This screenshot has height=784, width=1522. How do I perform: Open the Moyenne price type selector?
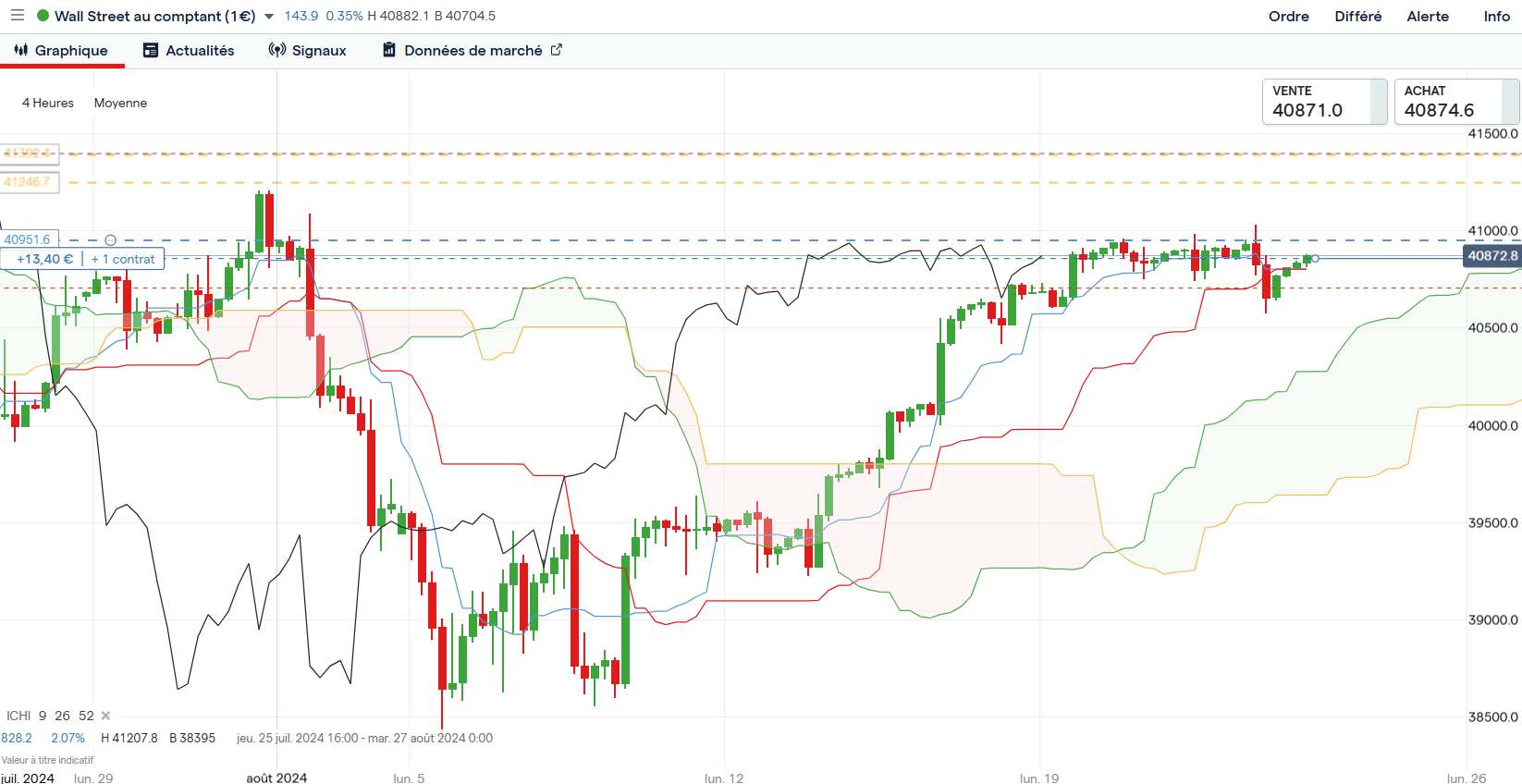[120, 103]
